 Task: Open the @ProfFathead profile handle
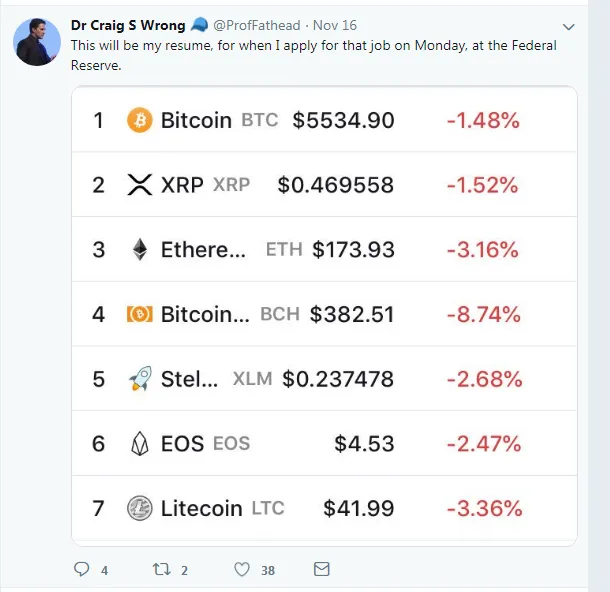click(257, 25)
